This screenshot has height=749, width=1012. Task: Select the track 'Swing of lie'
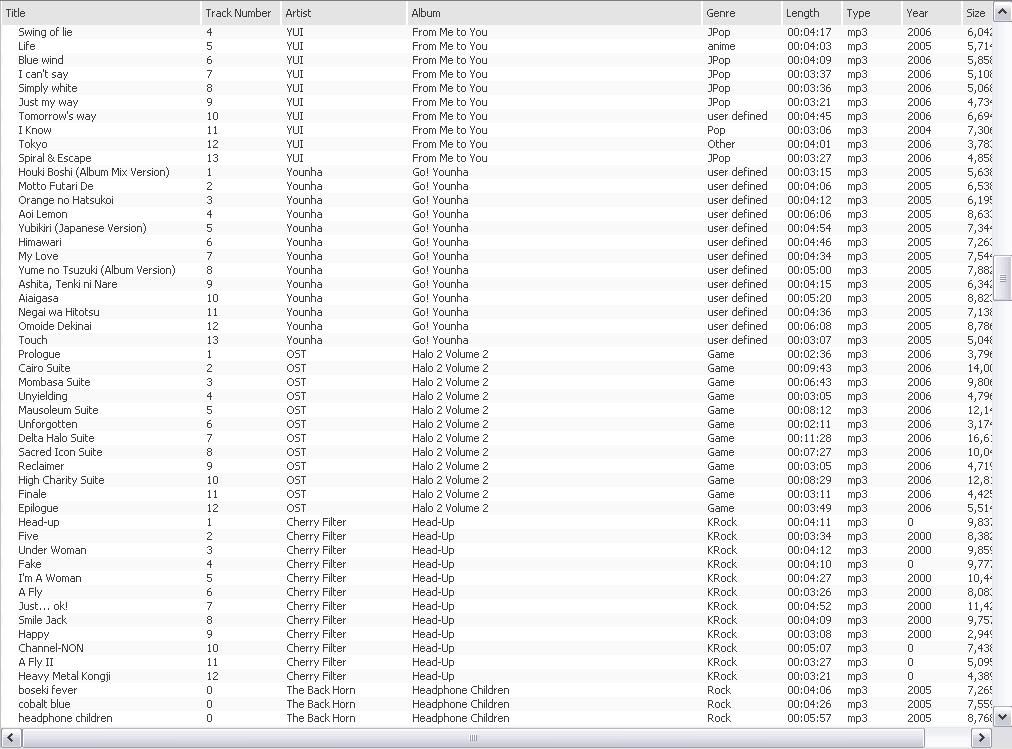[x=45, y=32]
